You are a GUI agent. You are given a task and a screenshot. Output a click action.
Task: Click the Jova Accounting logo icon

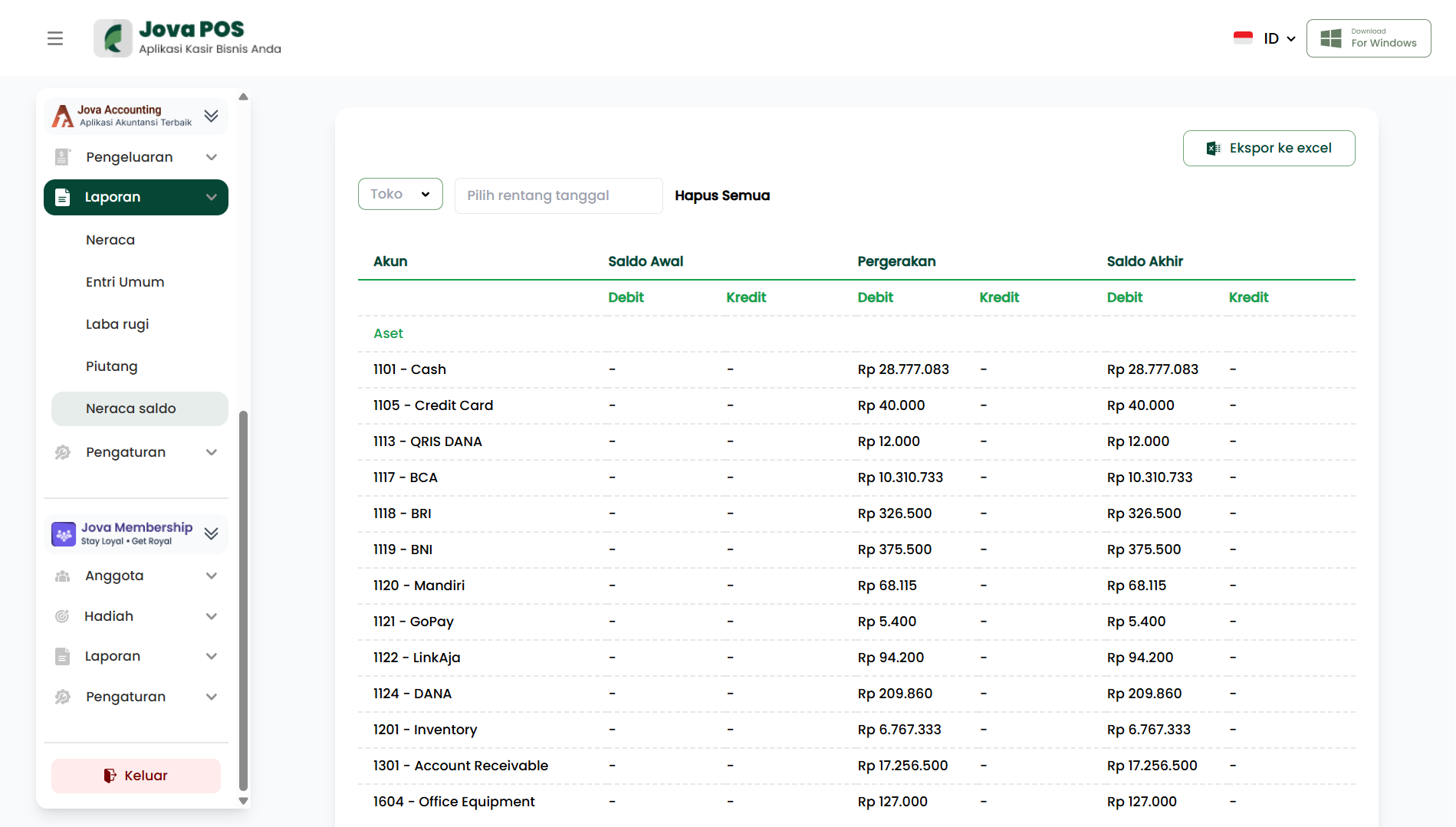[x=62, y=116]
